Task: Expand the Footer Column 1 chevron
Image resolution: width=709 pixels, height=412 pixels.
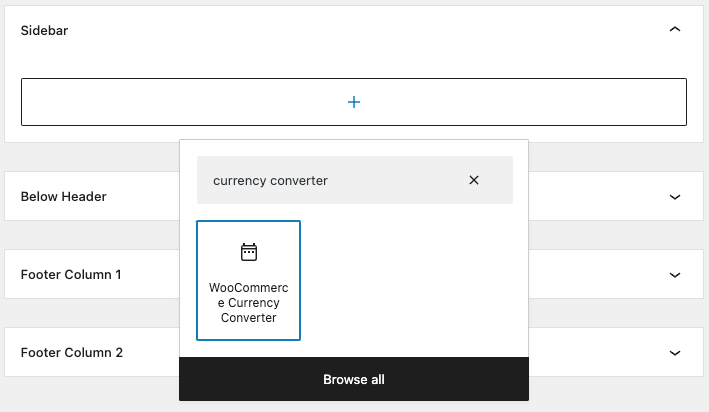Action: (x=675, y=274)
